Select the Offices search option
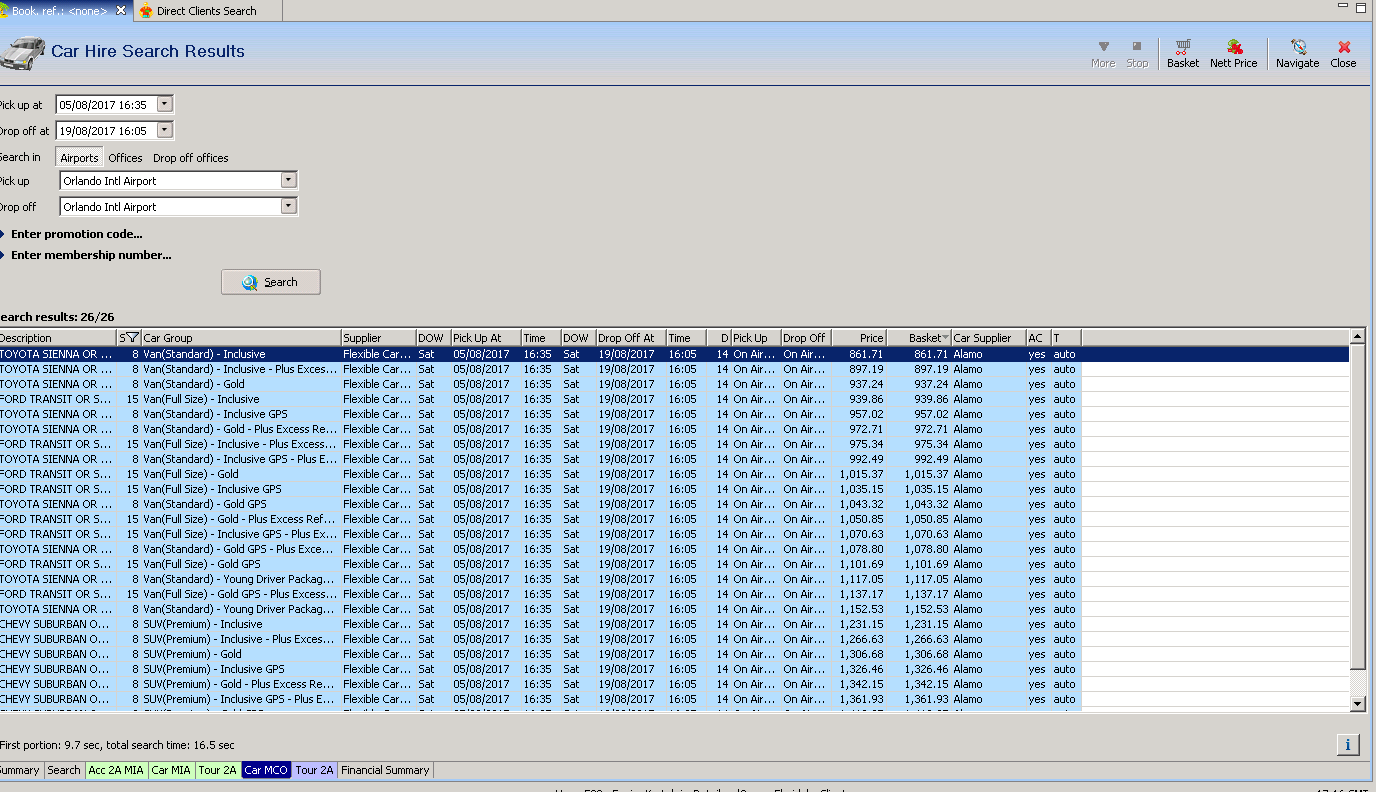 [125, 158]
